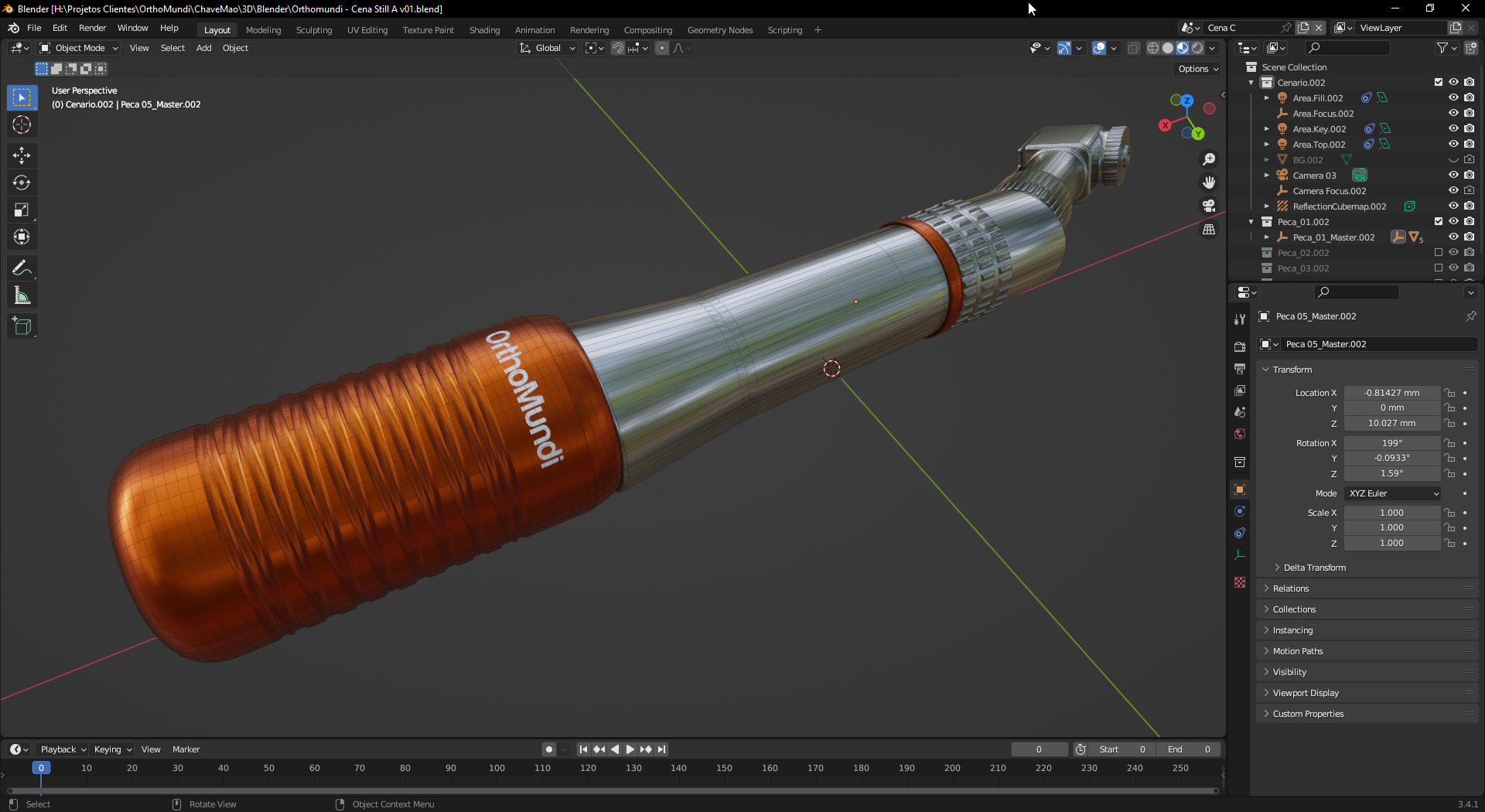The width and height of the screenshot is (1485, 812).
Task: Switch to the Modeling workspace tab
Action: (x=263, y=30)
